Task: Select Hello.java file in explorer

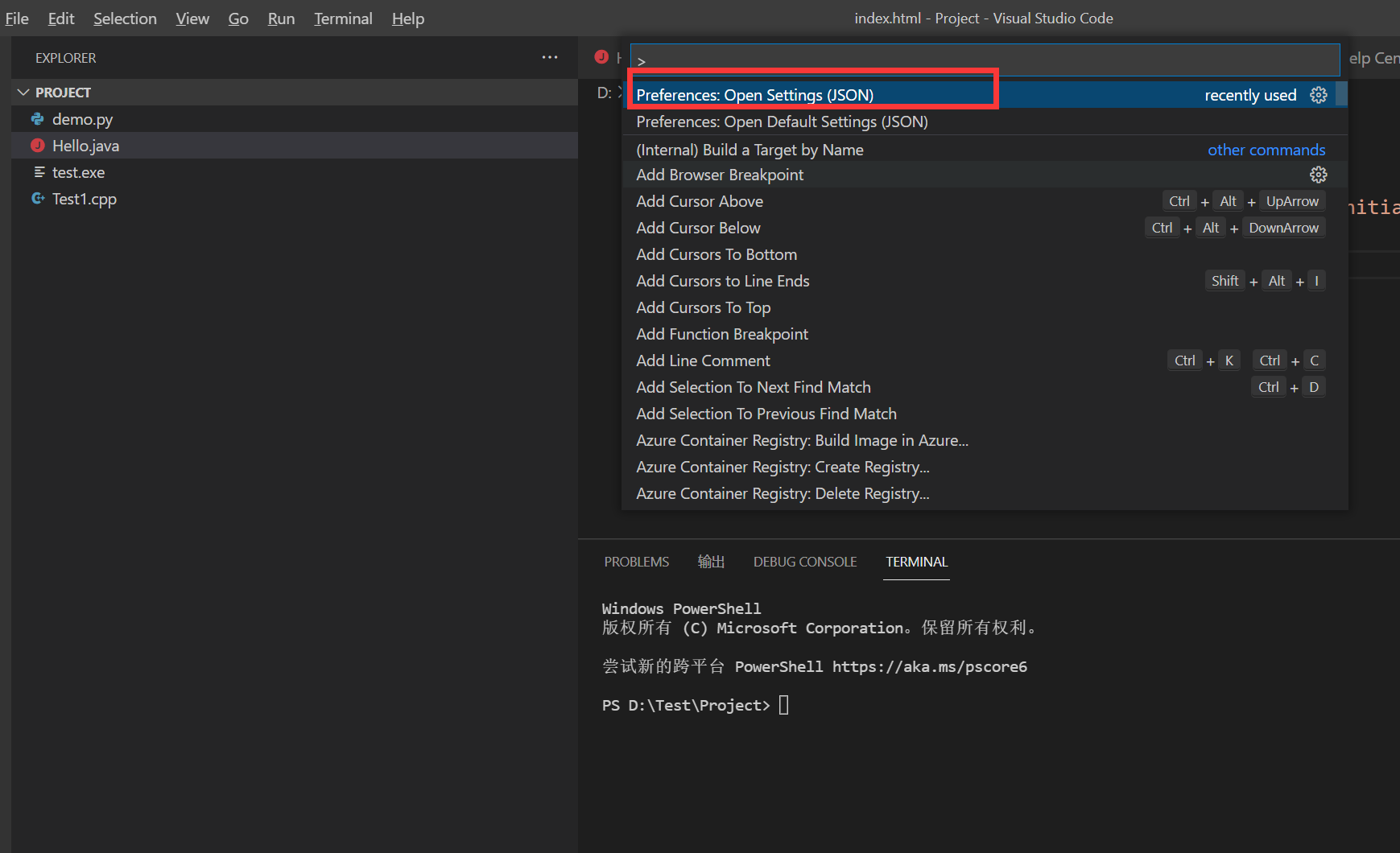Action: point(295,146)
